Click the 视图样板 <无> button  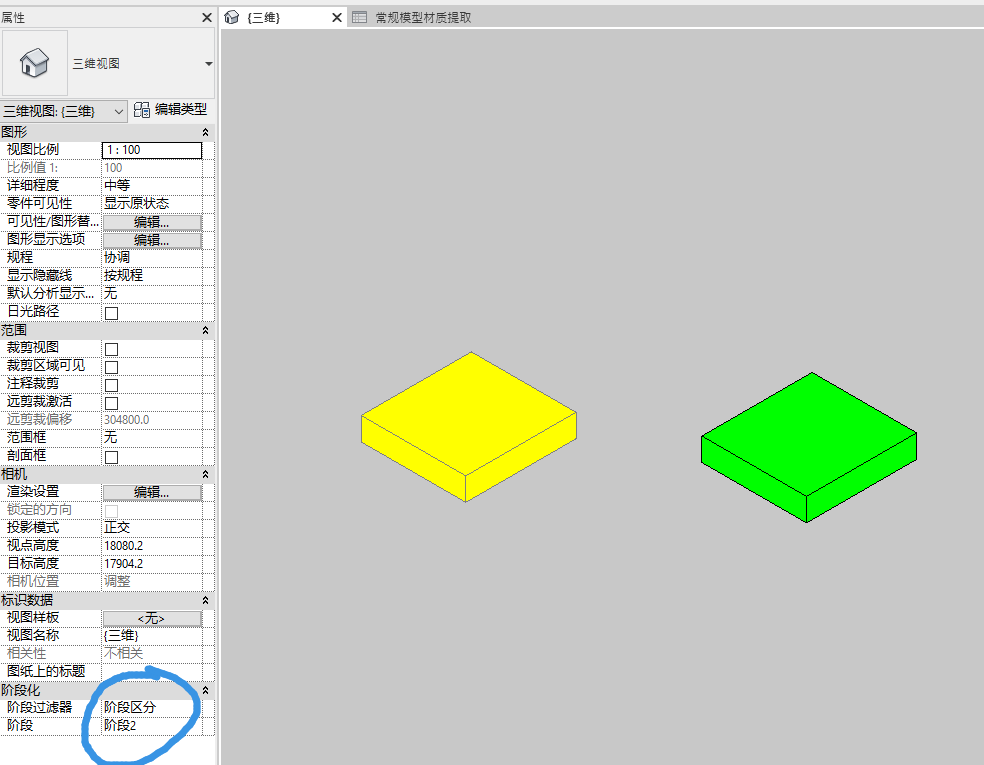coord(152,619)
